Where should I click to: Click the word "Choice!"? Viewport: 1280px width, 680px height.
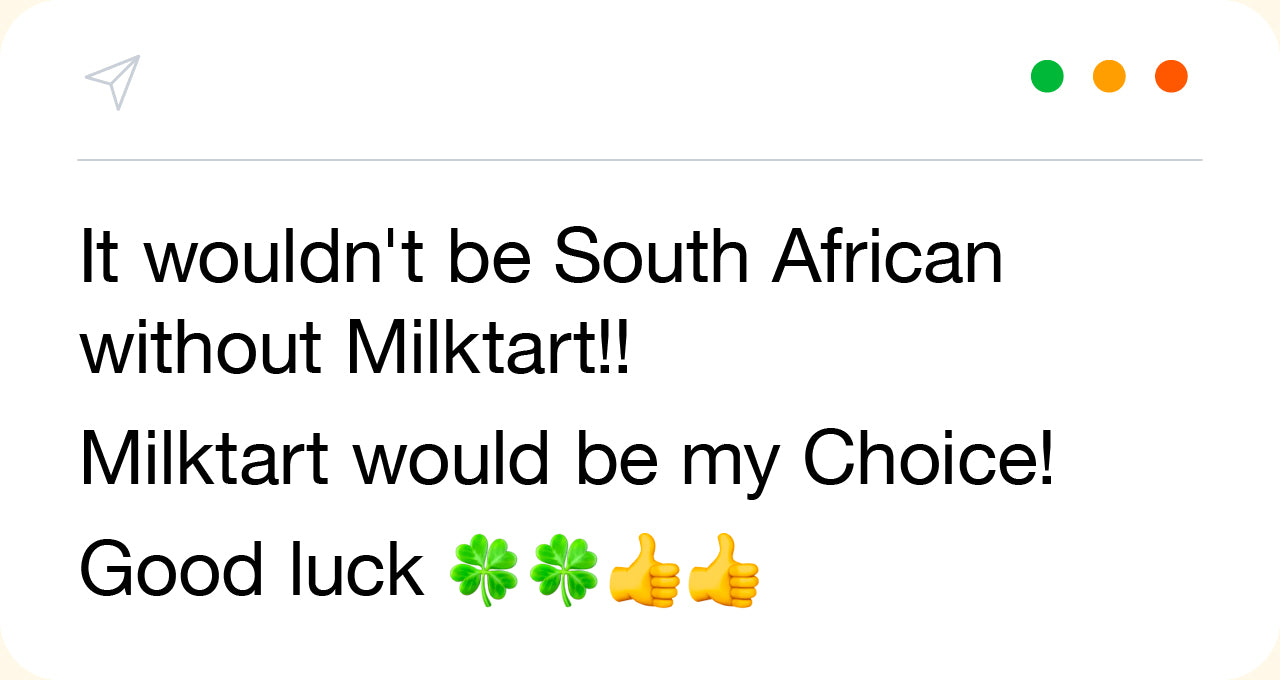(929, 459)
